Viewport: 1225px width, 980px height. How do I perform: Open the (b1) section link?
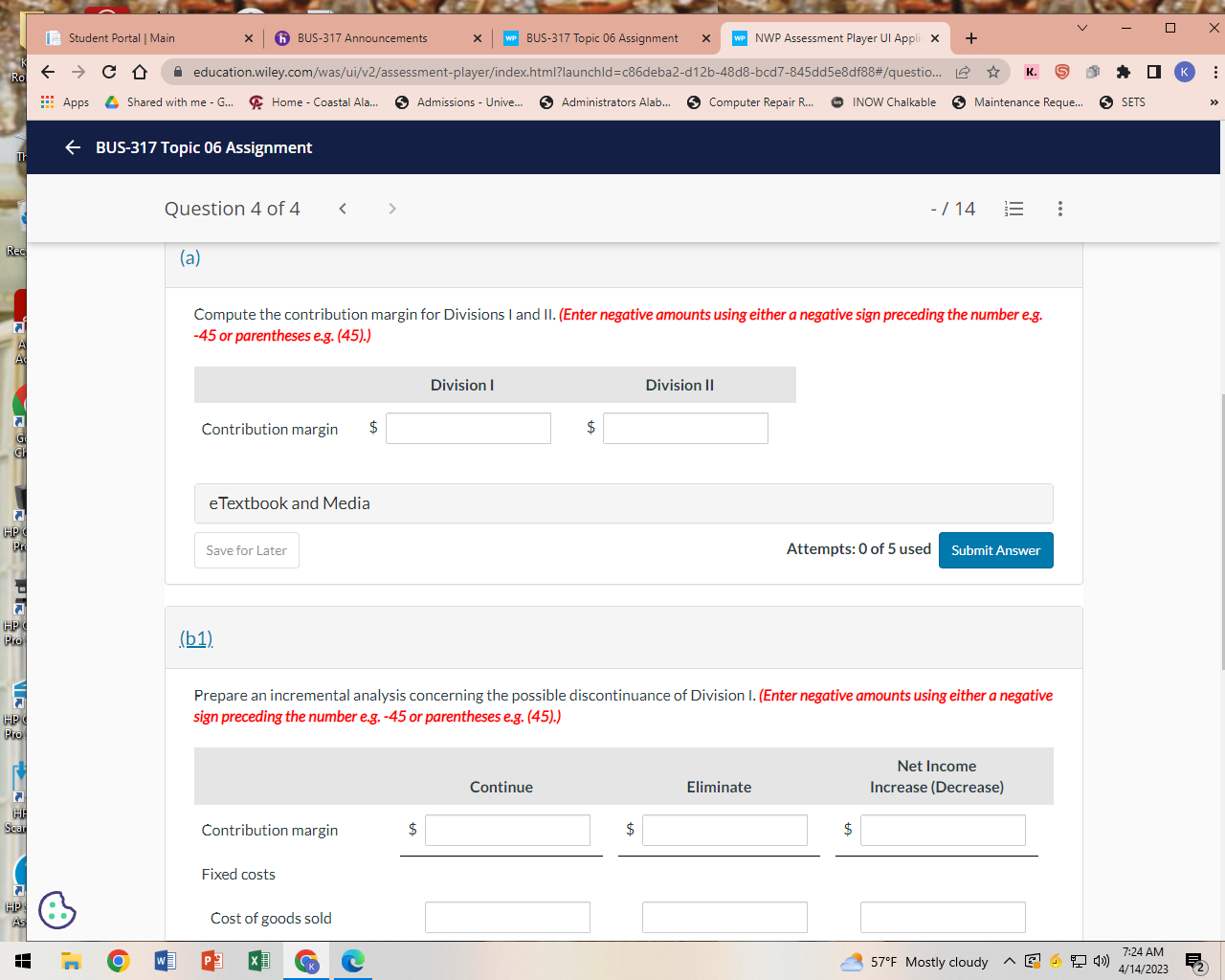tap(195, 637)
